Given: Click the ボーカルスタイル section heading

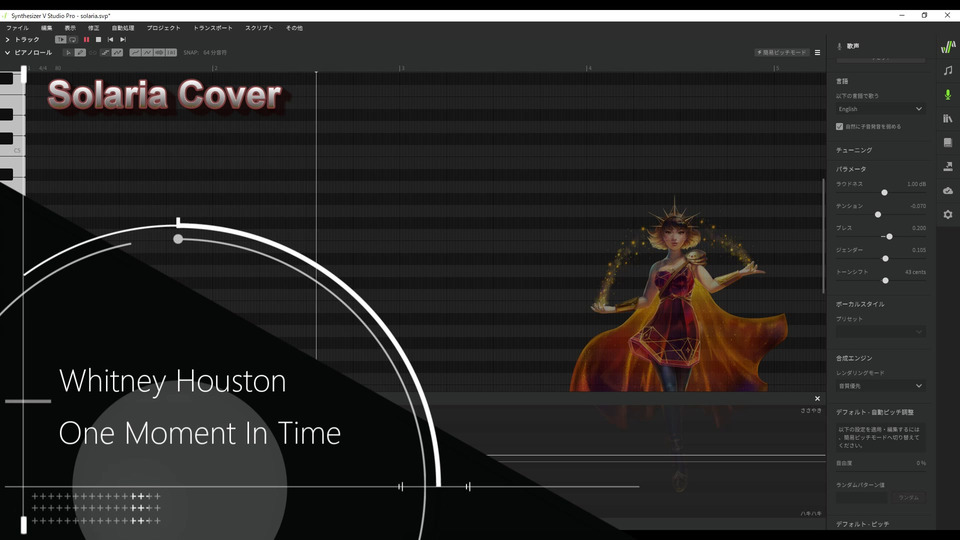Looking at the screenshot, I should point(860,304).
